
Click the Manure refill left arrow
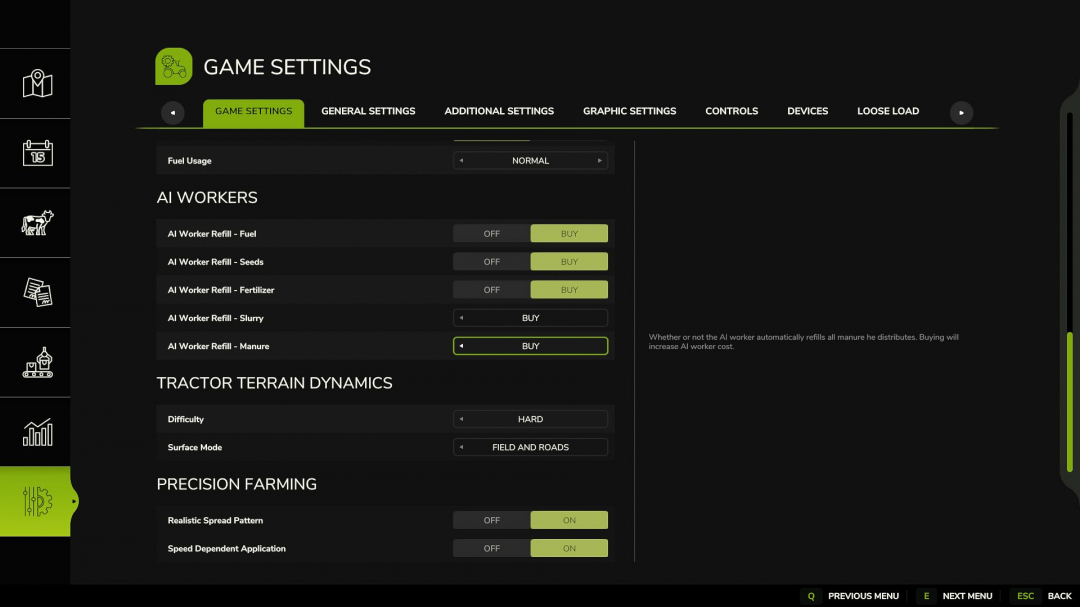click(461, 346)
